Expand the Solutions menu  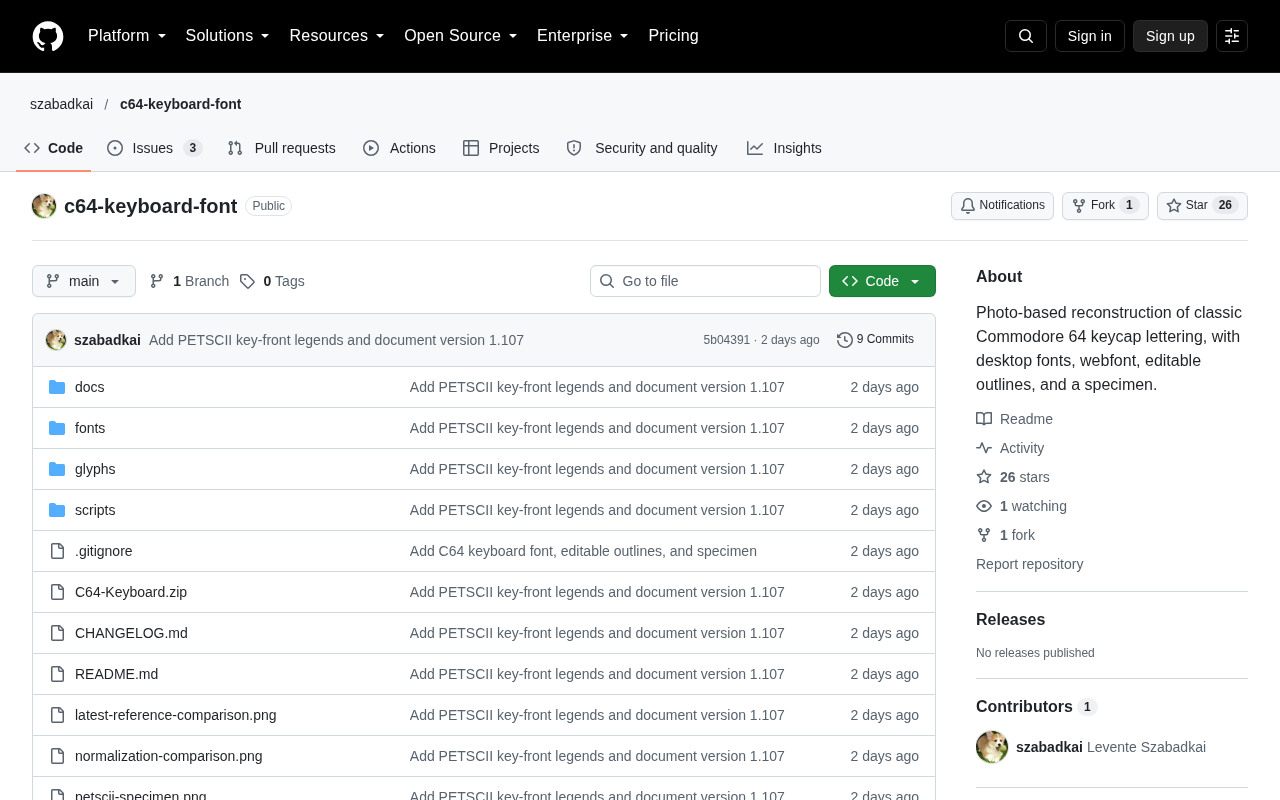point(228,36)
